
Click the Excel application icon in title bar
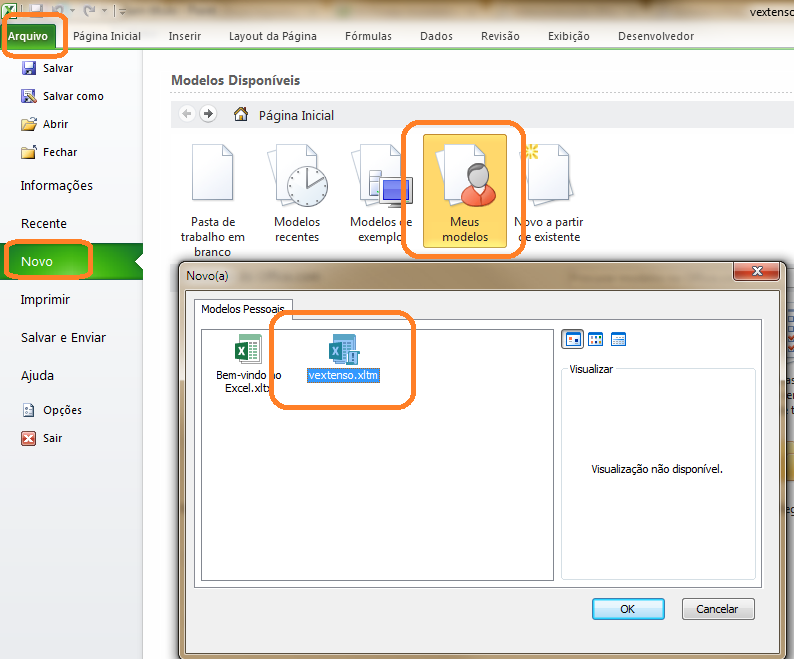coord(8,9)
